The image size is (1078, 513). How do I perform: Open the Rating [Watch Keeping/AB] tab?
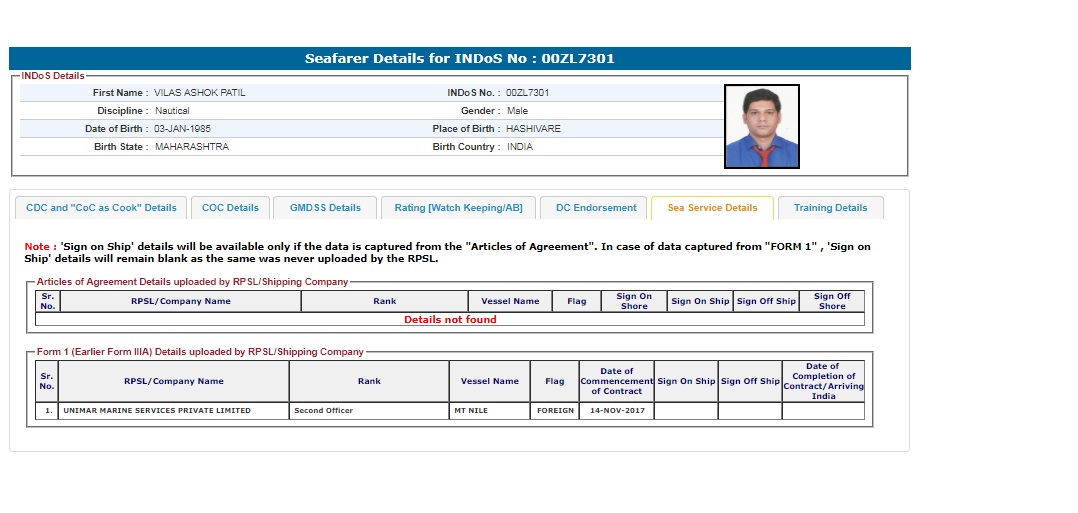tap(458, 208)
